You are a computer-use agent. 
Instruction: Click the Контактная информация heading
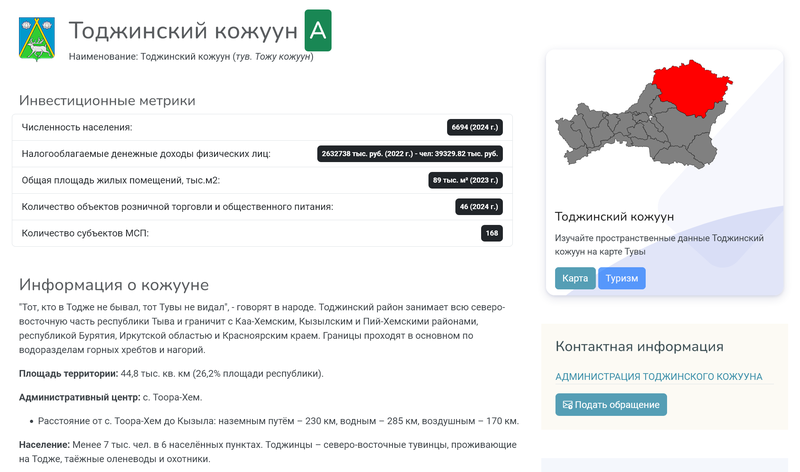click(639, 347)
